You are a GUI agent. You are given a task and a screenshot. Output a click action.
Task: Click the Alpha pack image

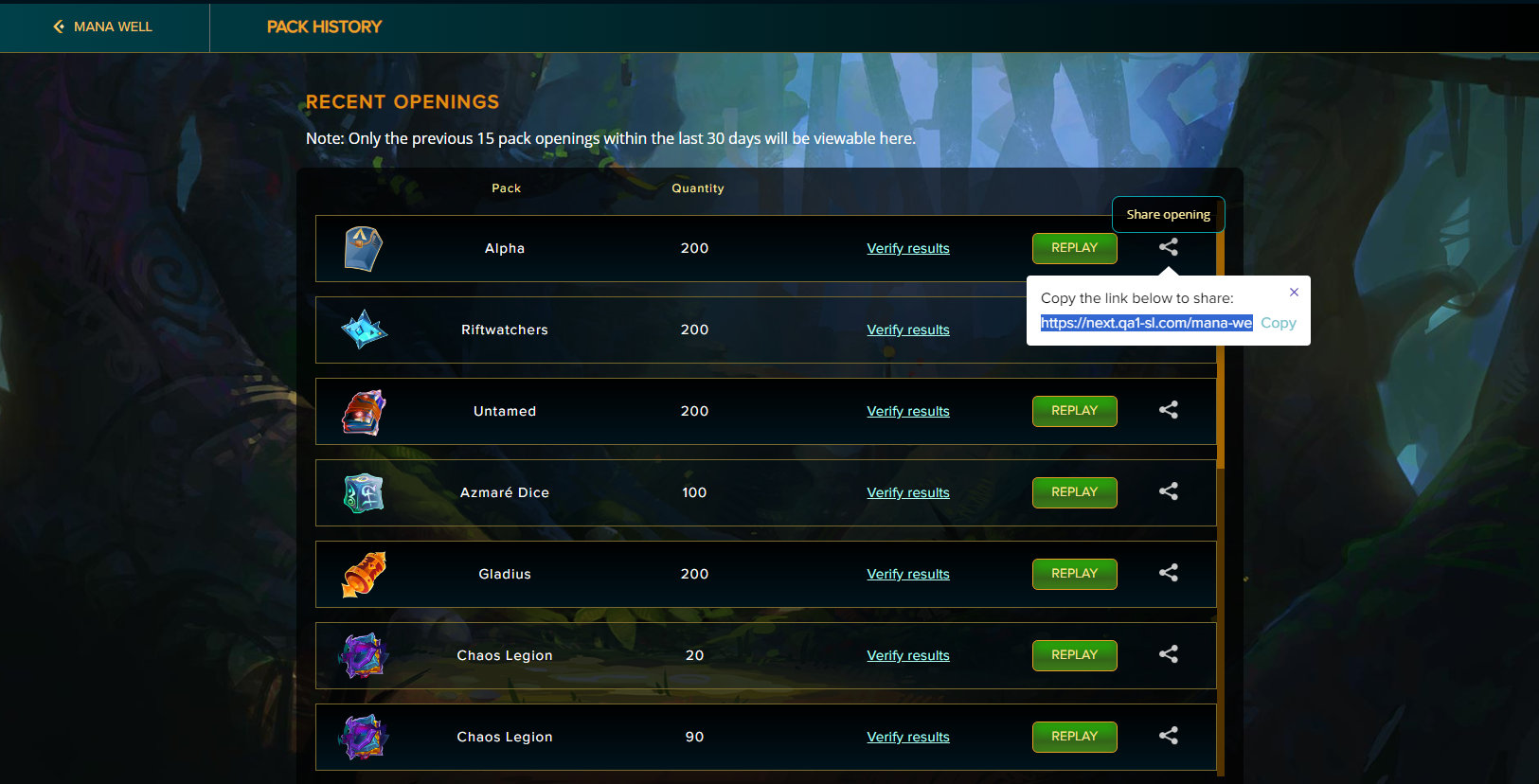tap(364, 249)
